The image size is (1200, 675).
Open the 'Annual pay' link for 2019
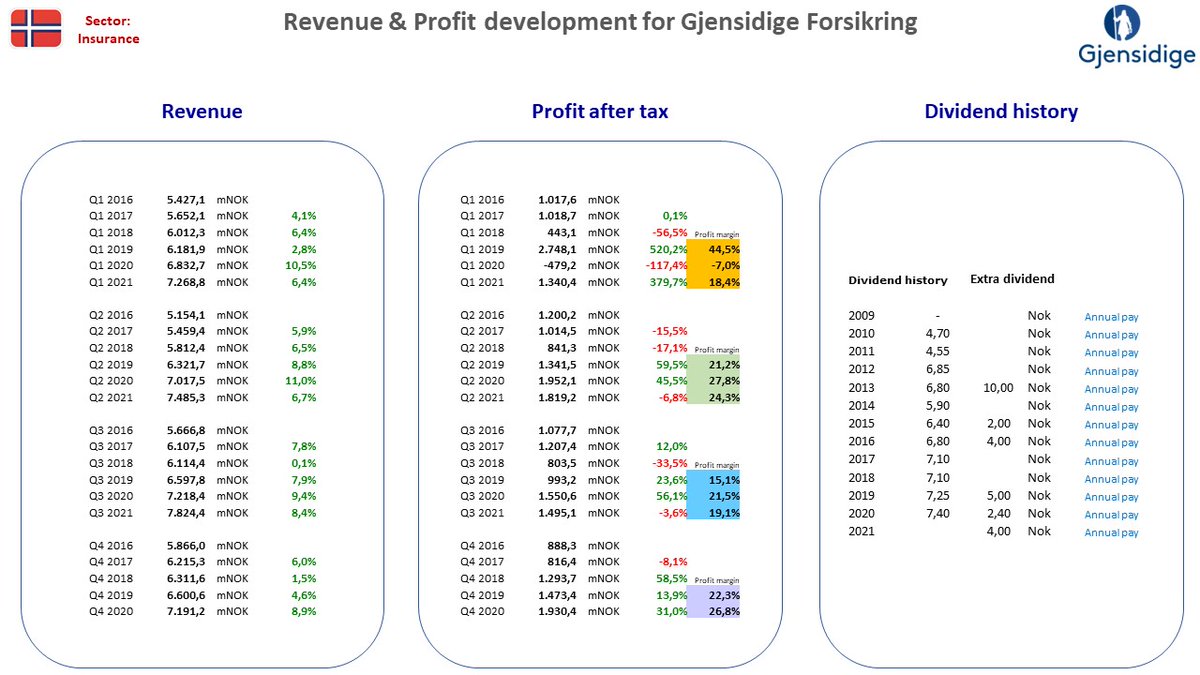tap(1112, 497)
